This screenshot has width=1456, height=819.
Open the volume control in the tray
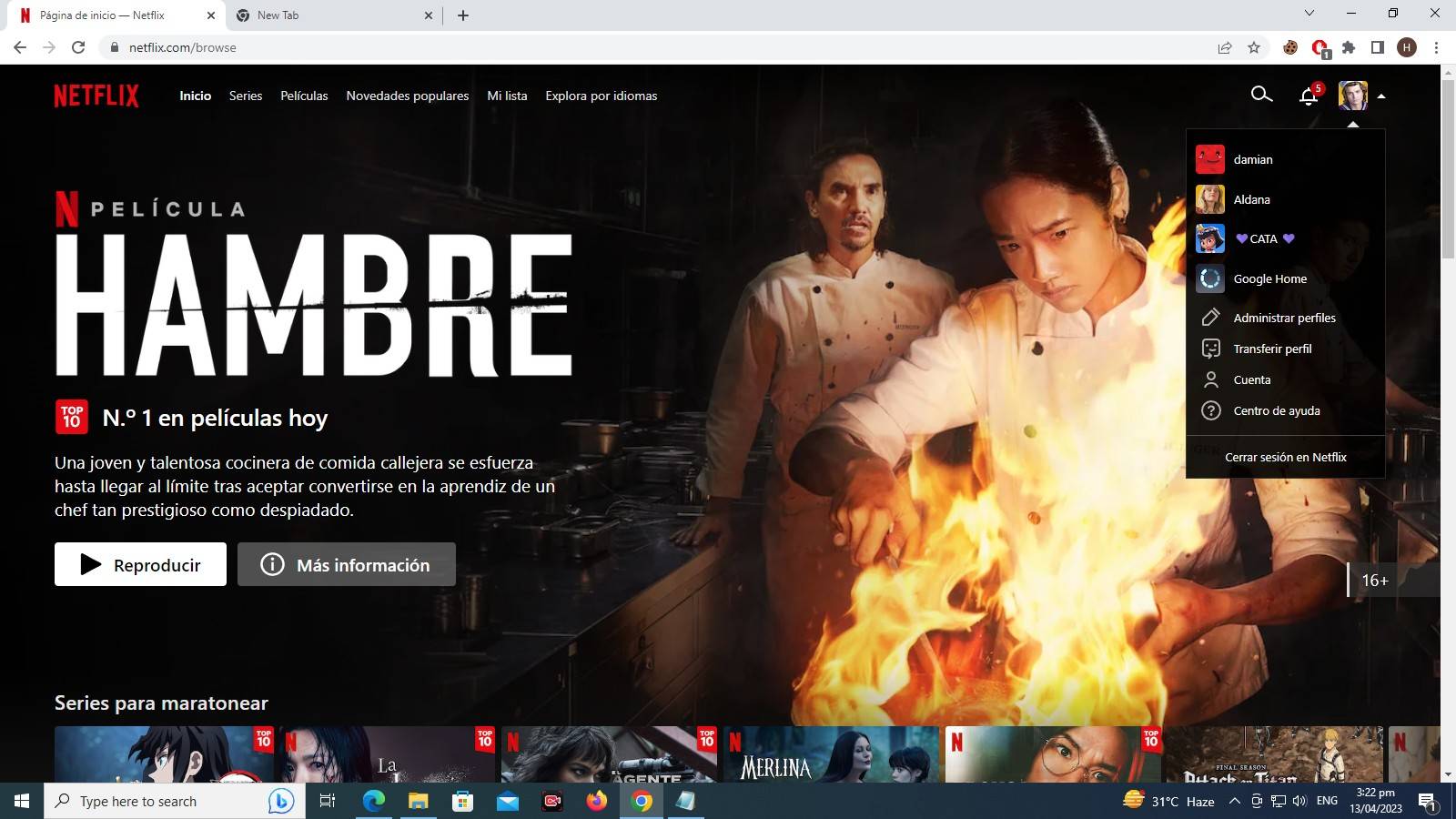[x=1299, y=801]
